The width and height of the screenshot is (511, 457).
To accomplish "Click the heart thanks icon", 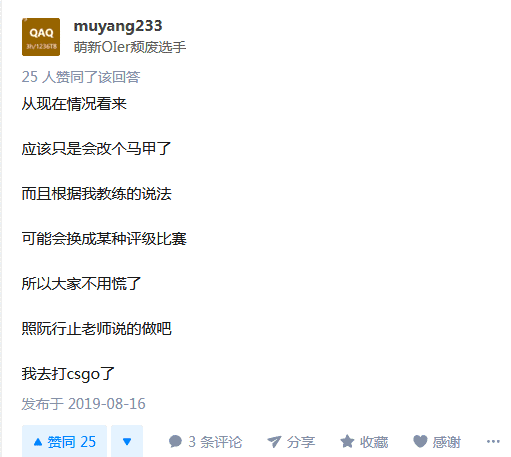I will click(420, 442).
